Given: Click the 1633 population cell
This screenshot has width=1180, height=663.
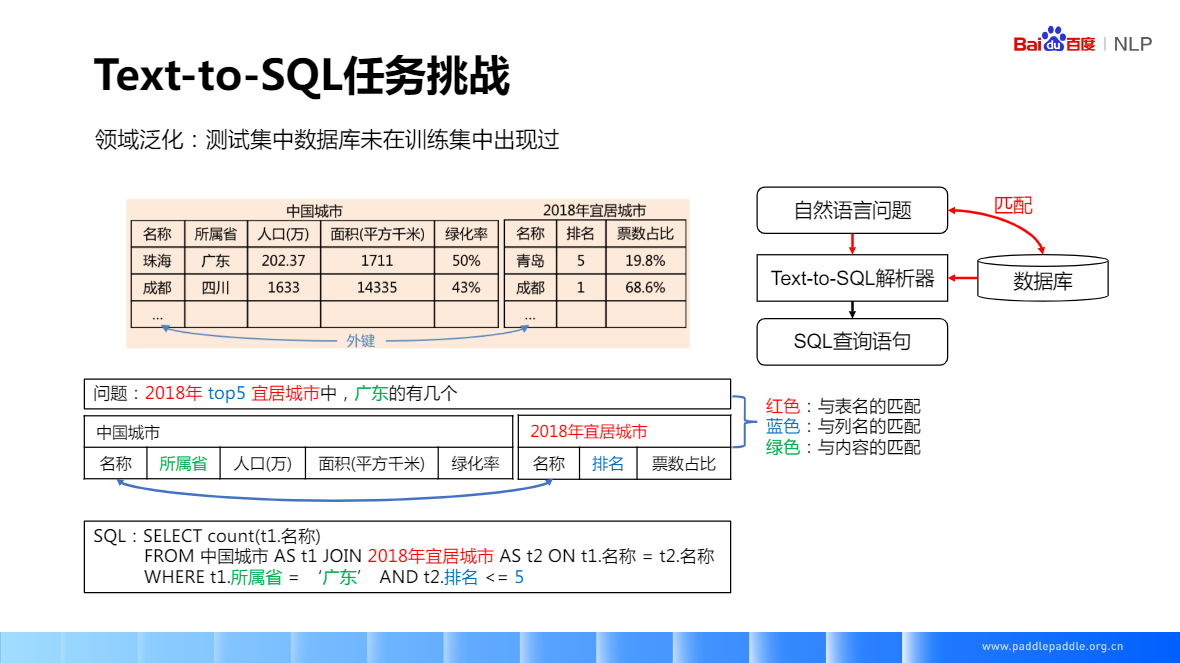Looking at the screenshot, I should pos(284,287).
